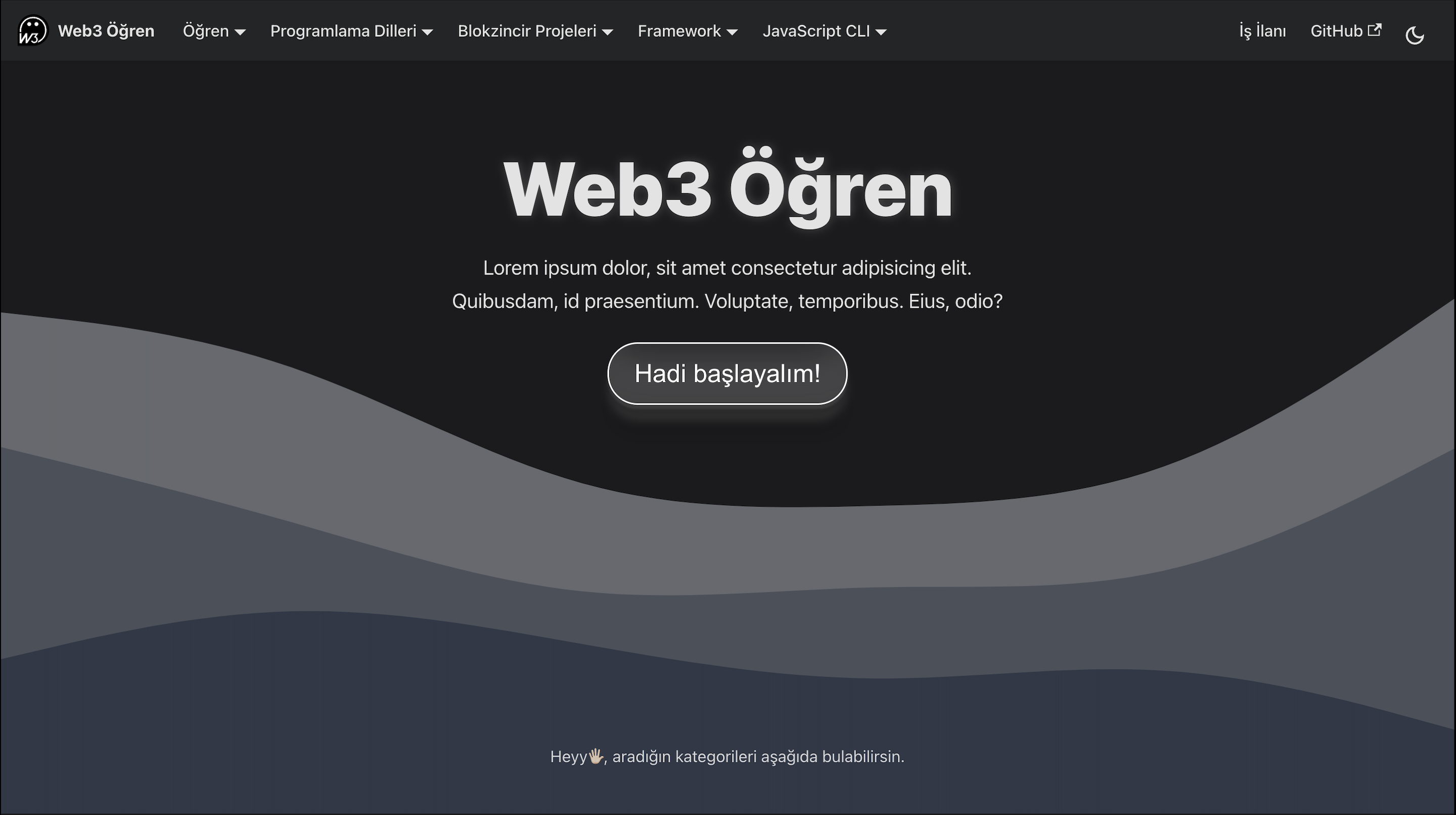The width and height of the screenshot is (1456, 815).
Task: Click the Web3 Öğren brand name in navbar
Action: pos(106,31)
